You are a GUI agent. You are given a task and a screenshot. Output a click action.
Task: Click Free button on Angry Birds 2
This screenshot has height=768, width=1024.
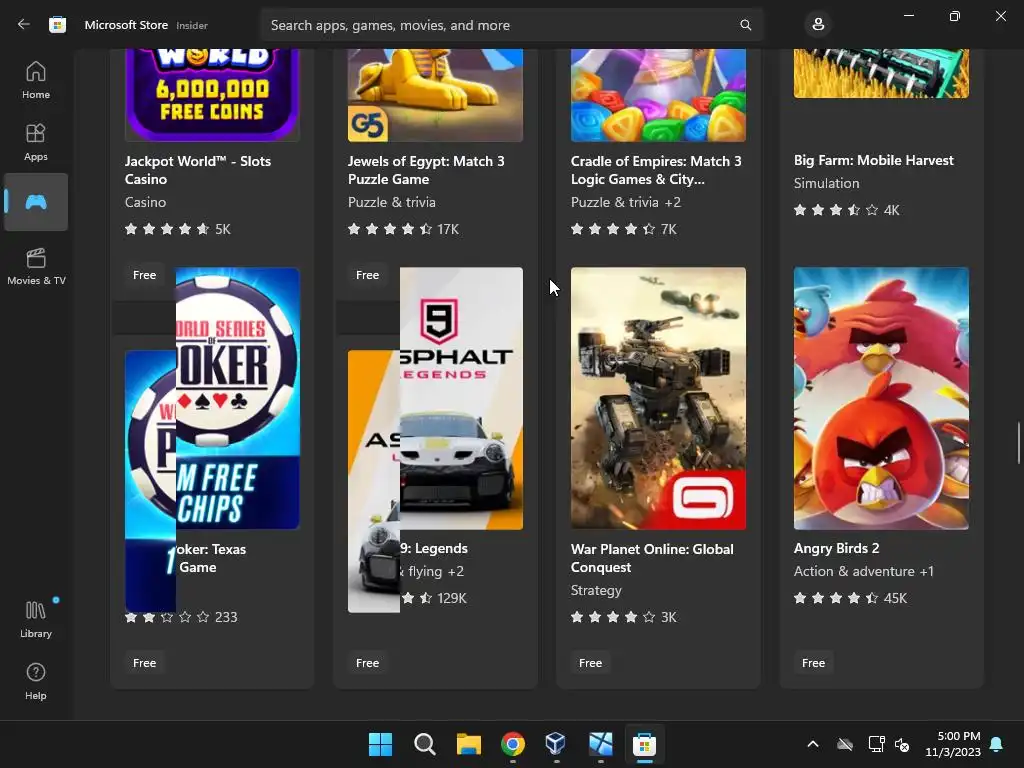(x=813, y=663)
